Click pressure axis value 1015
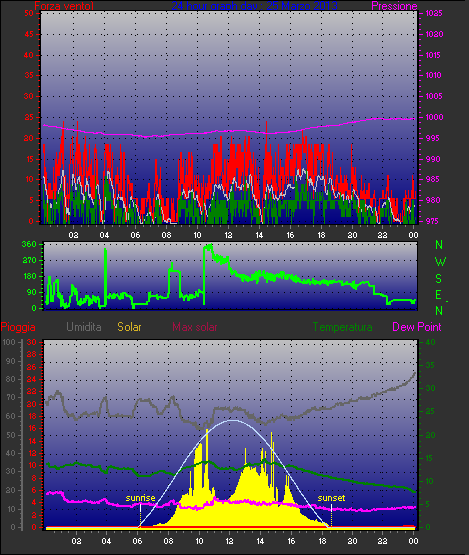This screenshot has width=469, height=555. click(x=434, y=55)
